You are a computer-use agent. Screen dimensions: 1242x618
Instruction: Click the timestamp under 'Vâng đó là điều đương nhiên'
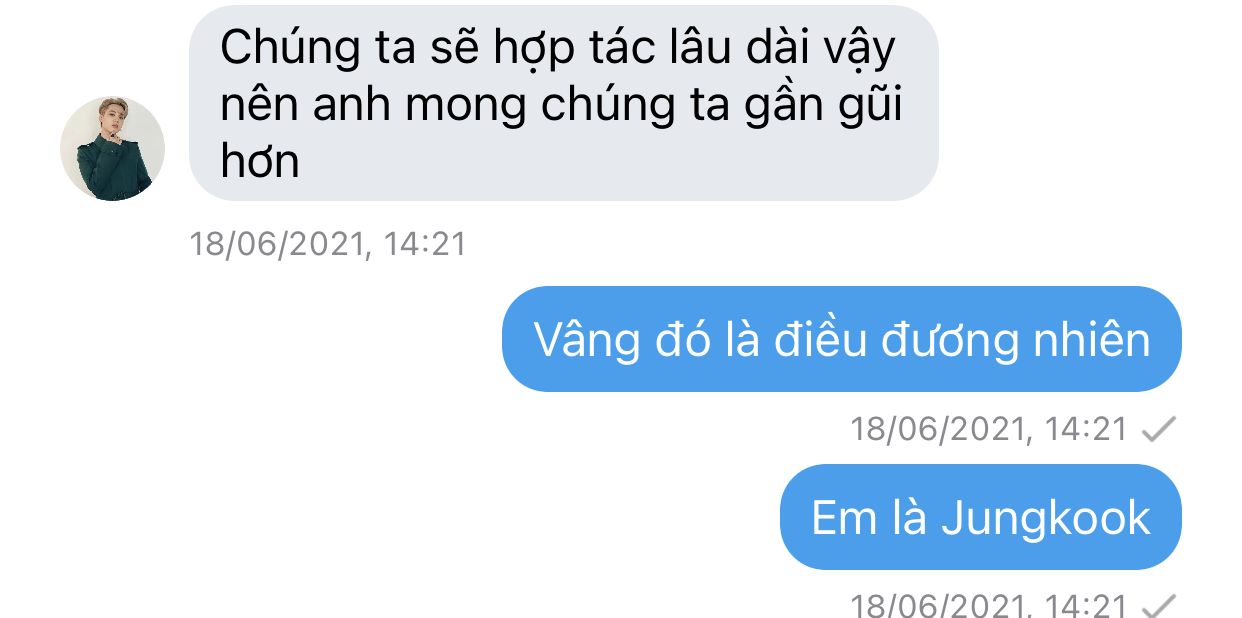click(989, 430)
